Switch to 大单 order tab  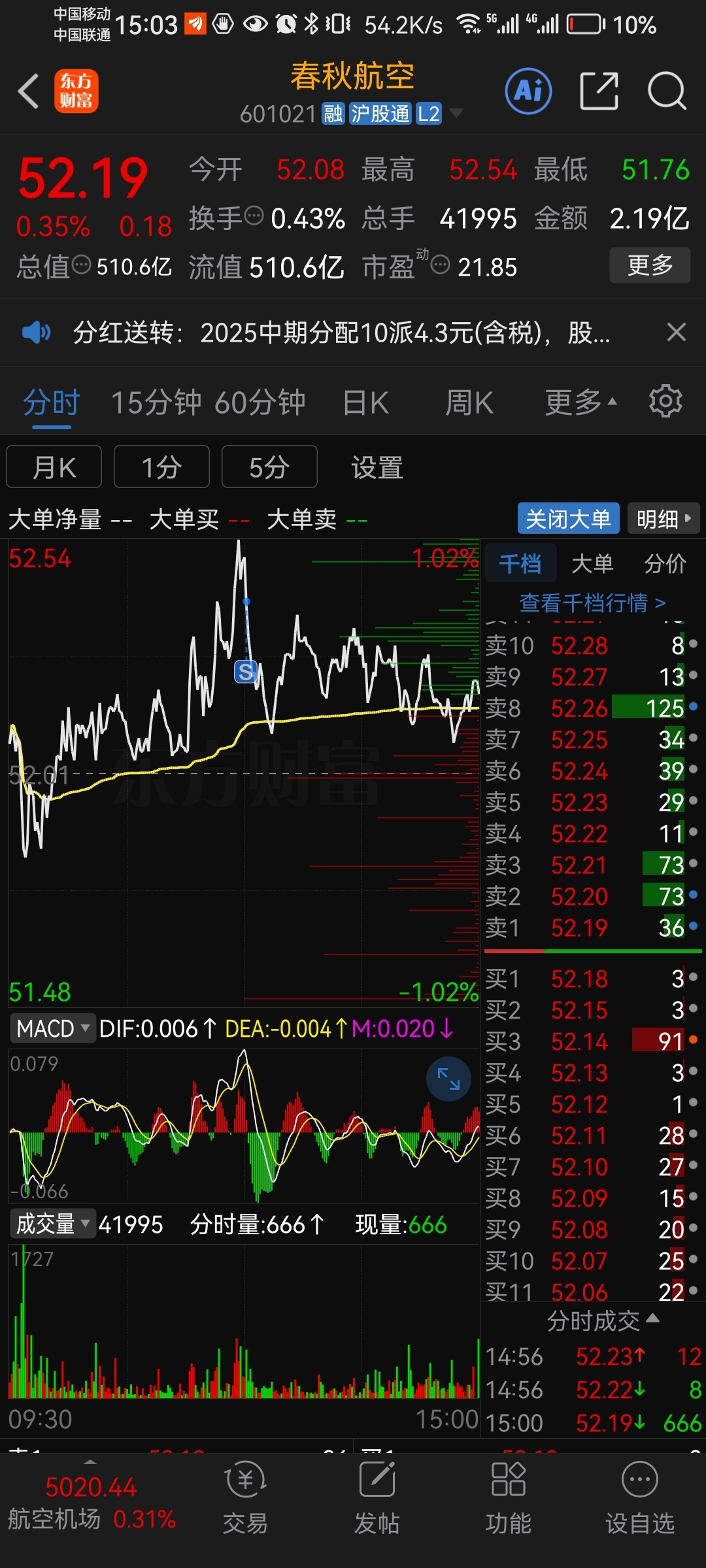click(592, 563)
